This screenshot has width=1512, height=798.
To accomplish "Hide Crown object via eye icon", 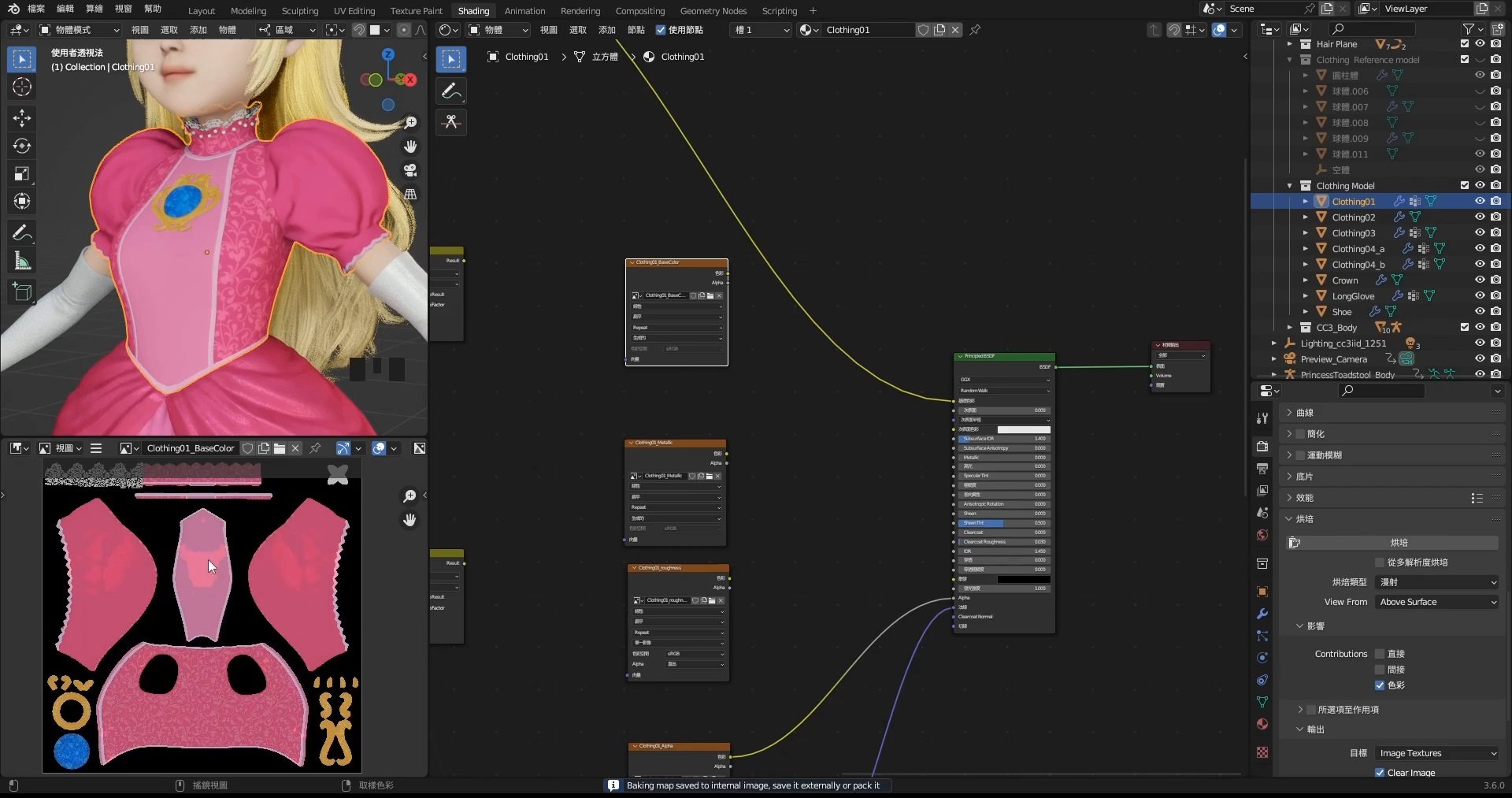I will pyautogui.click(x=1480, y=280).
